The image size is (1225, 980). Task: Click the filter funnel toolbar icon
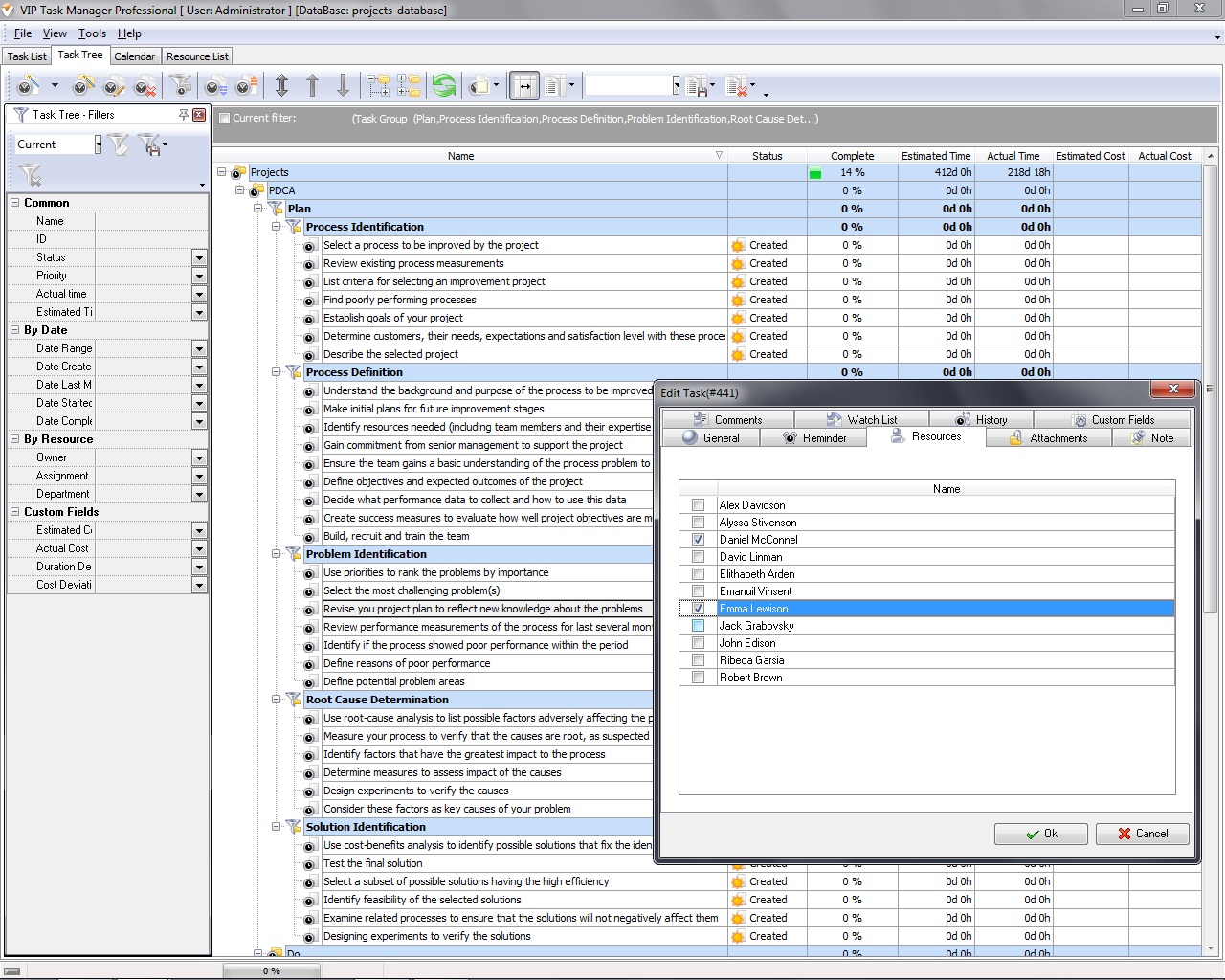[180, 87]
